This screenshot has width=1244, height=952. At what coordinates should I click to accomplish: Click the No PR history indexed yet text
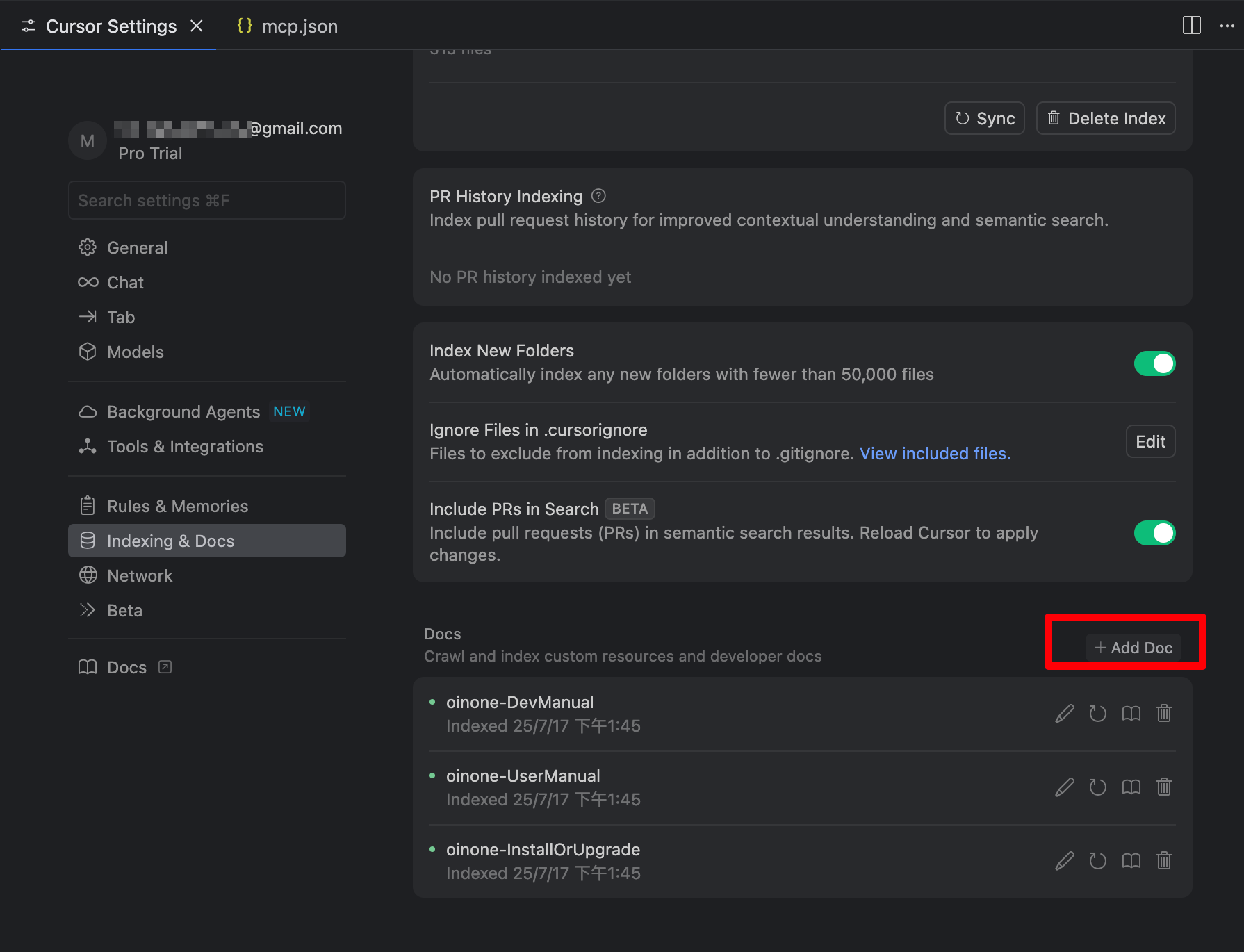point(530,277)
